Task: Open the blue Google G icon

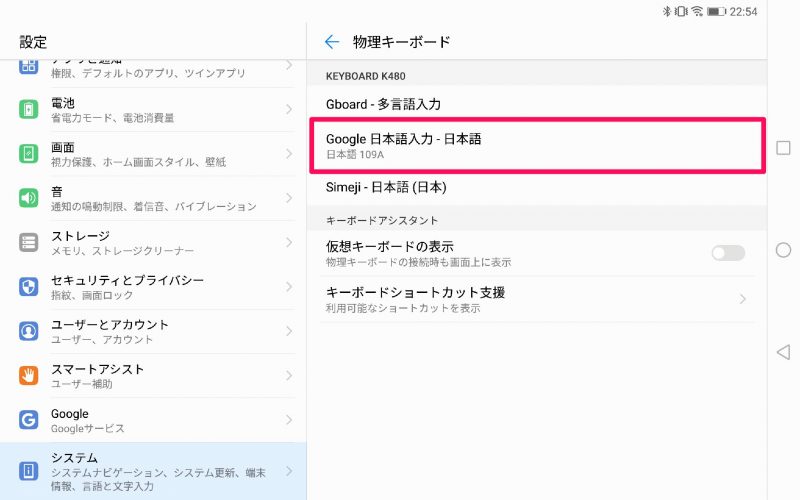Action: [29, 420]
